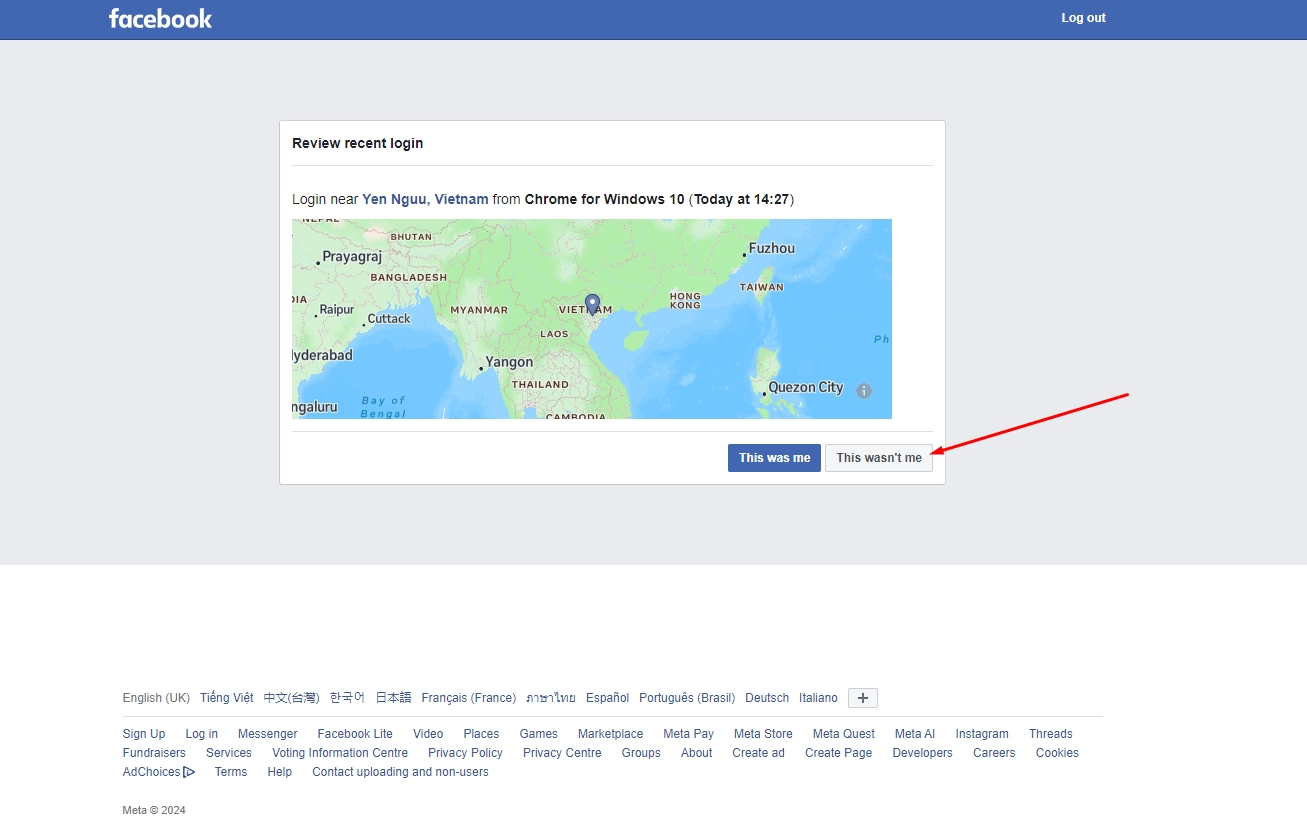The height and width of the screenshot is (824, 1307).
Task: Confirm with This was me button
Action: [x=774, y=458]
